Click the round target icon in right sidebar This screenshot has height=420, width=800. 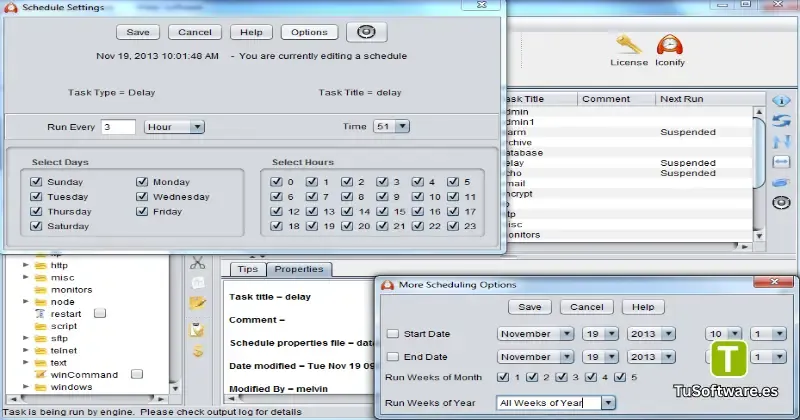781,203
